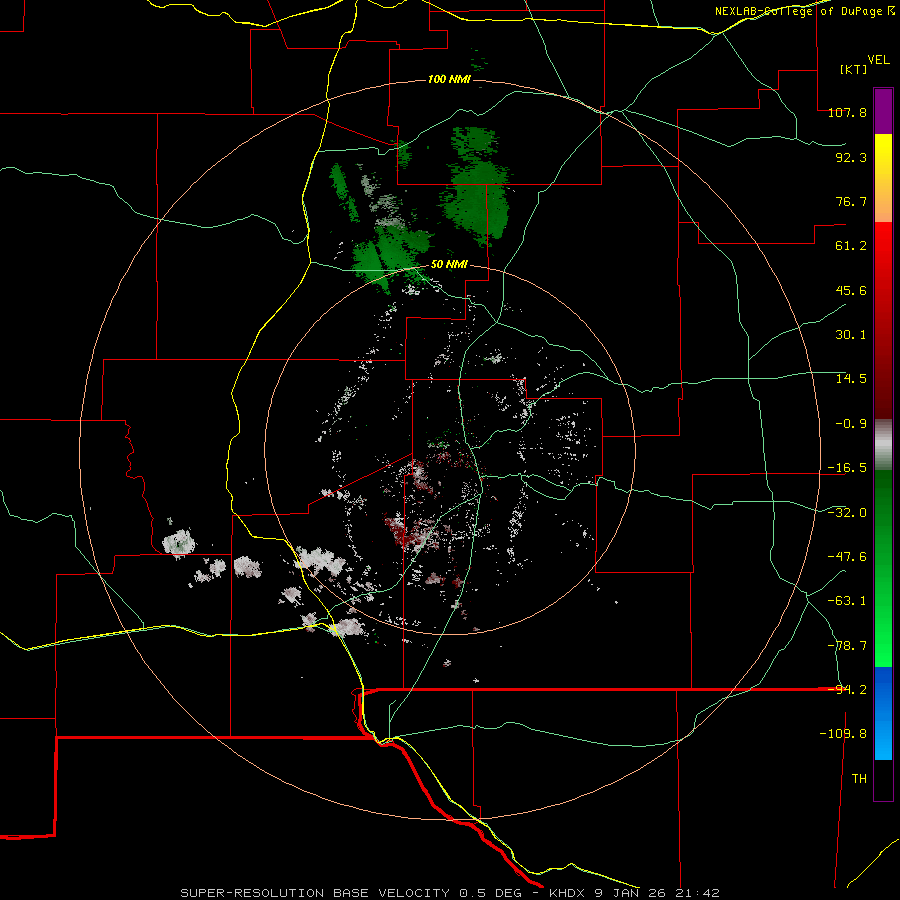
Task: Click the -63.1 velocity scale value
Action: point(847,601)
